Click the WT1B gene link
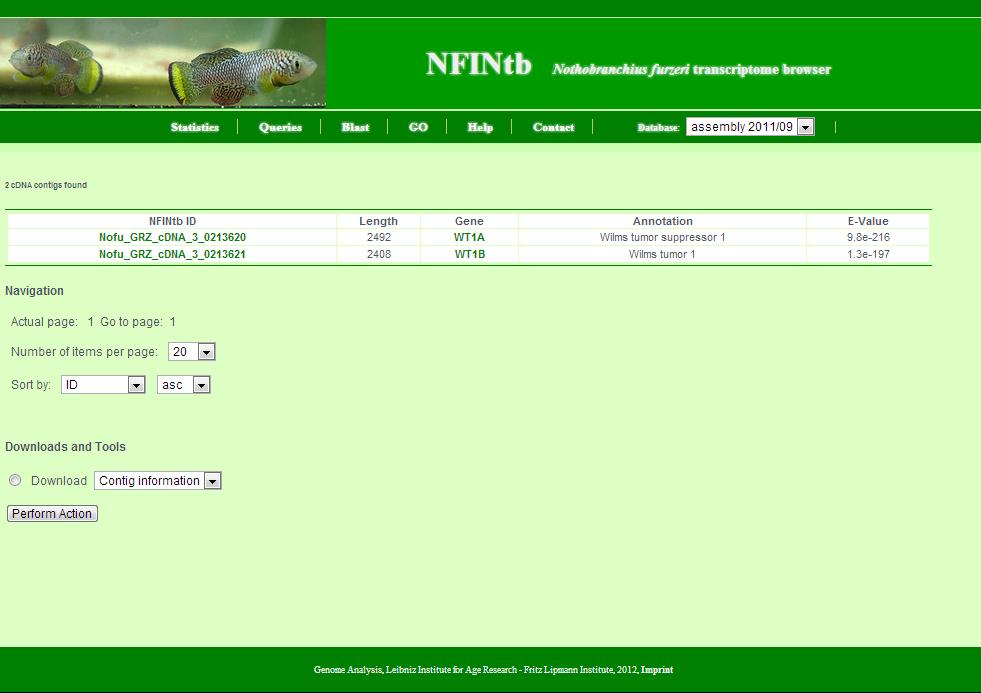This screenshot has width=981, height=694. coord(469,254)
